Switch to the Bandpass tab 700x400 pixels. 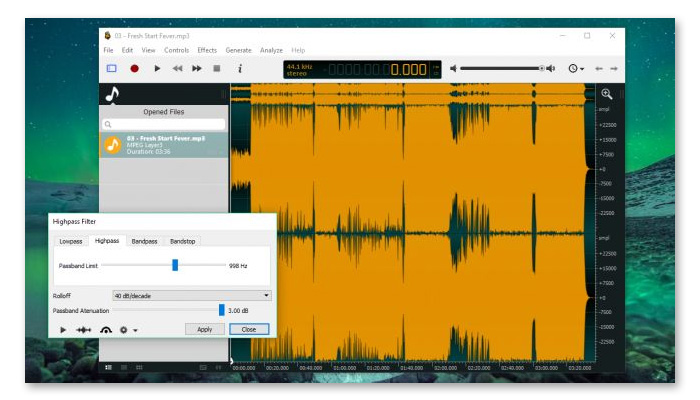144,241
